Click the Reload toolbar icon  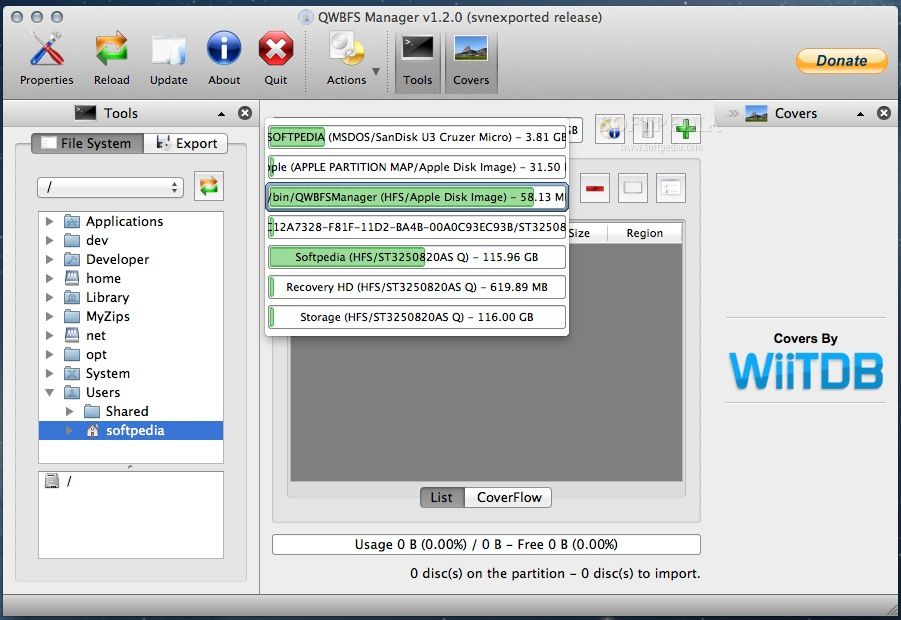[111, 59]
